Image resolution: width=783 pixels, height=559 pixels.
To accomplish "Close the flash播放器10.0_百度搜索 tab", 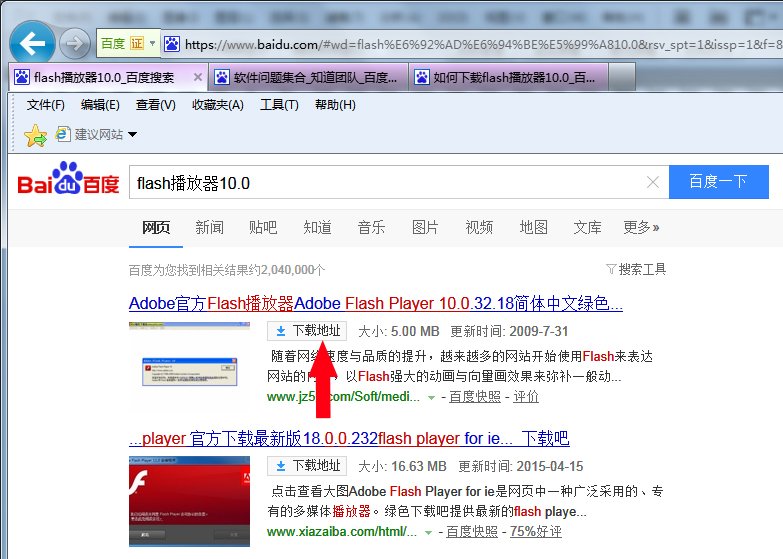I will (x=198, y=77).
